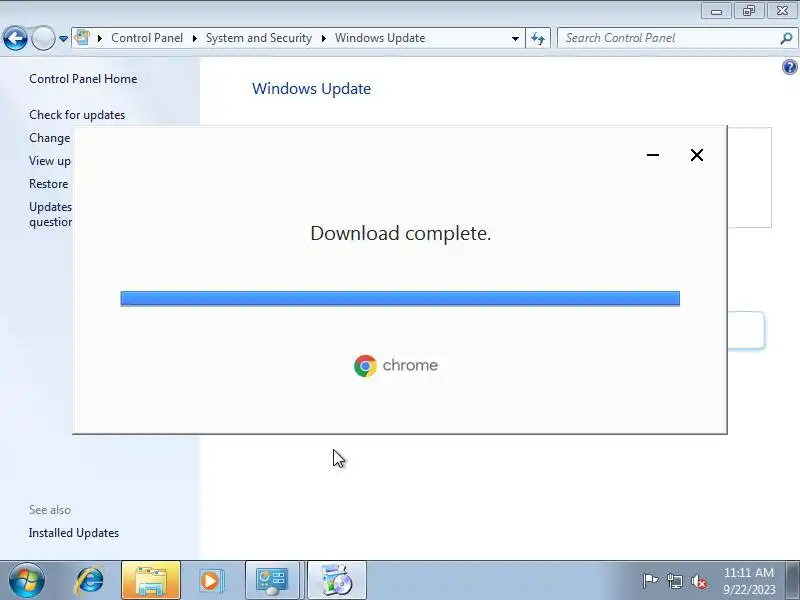
Task: Click the Windows Update page heading
Action: coord(311,89)
